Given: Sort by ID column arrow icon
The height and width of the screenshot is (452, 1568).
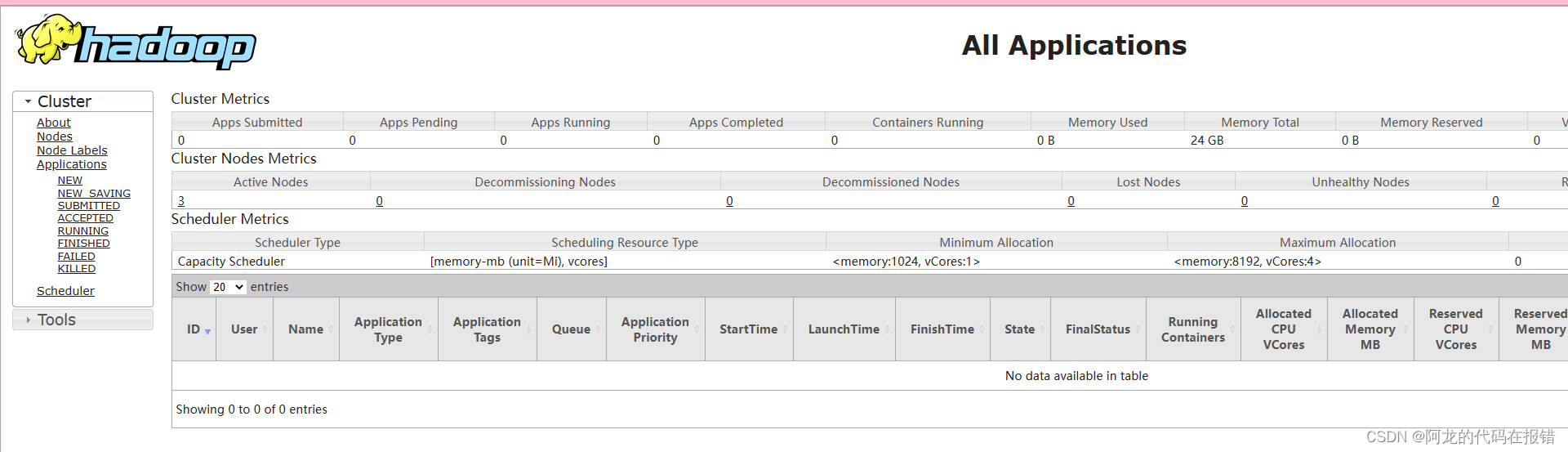Looking at the screenshot, I should [207, 331].
